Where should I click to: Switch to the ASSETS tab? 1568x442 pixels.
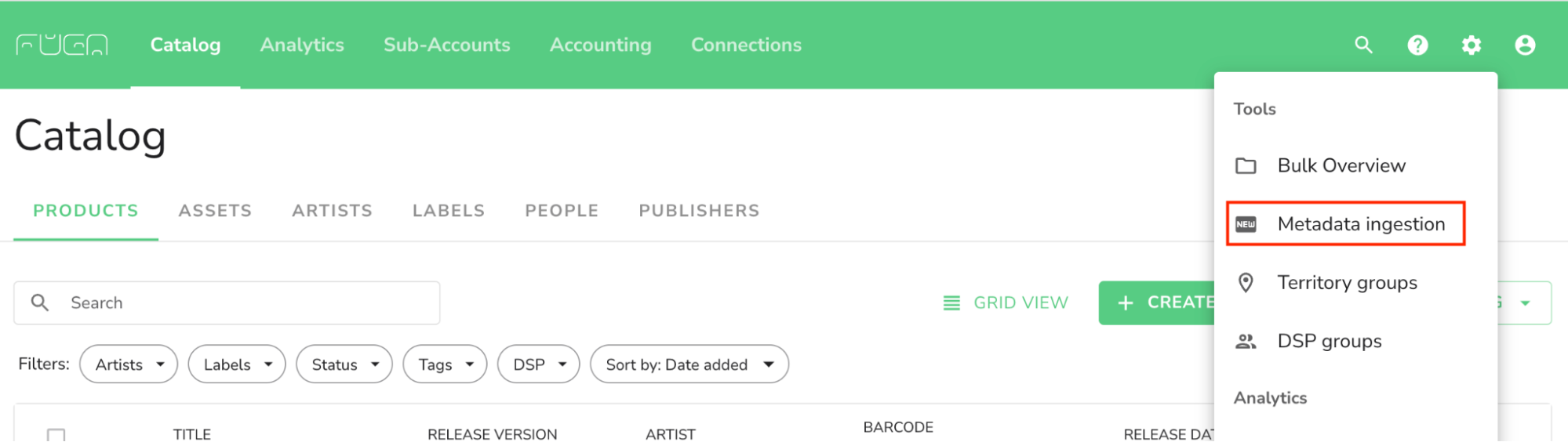click(x=215, y=211)
